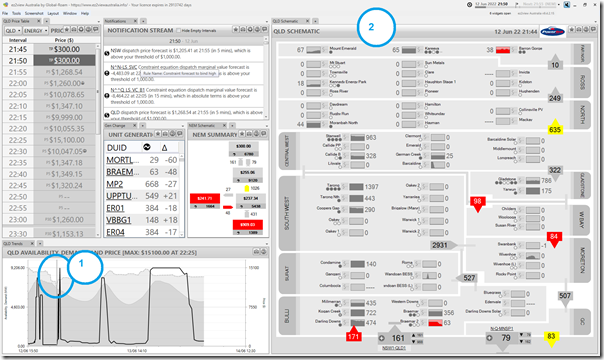The height and width of the screenshot is (360, 604).
Task: Switch to the Gen Change tab
Action: click(x=115, y=126)
